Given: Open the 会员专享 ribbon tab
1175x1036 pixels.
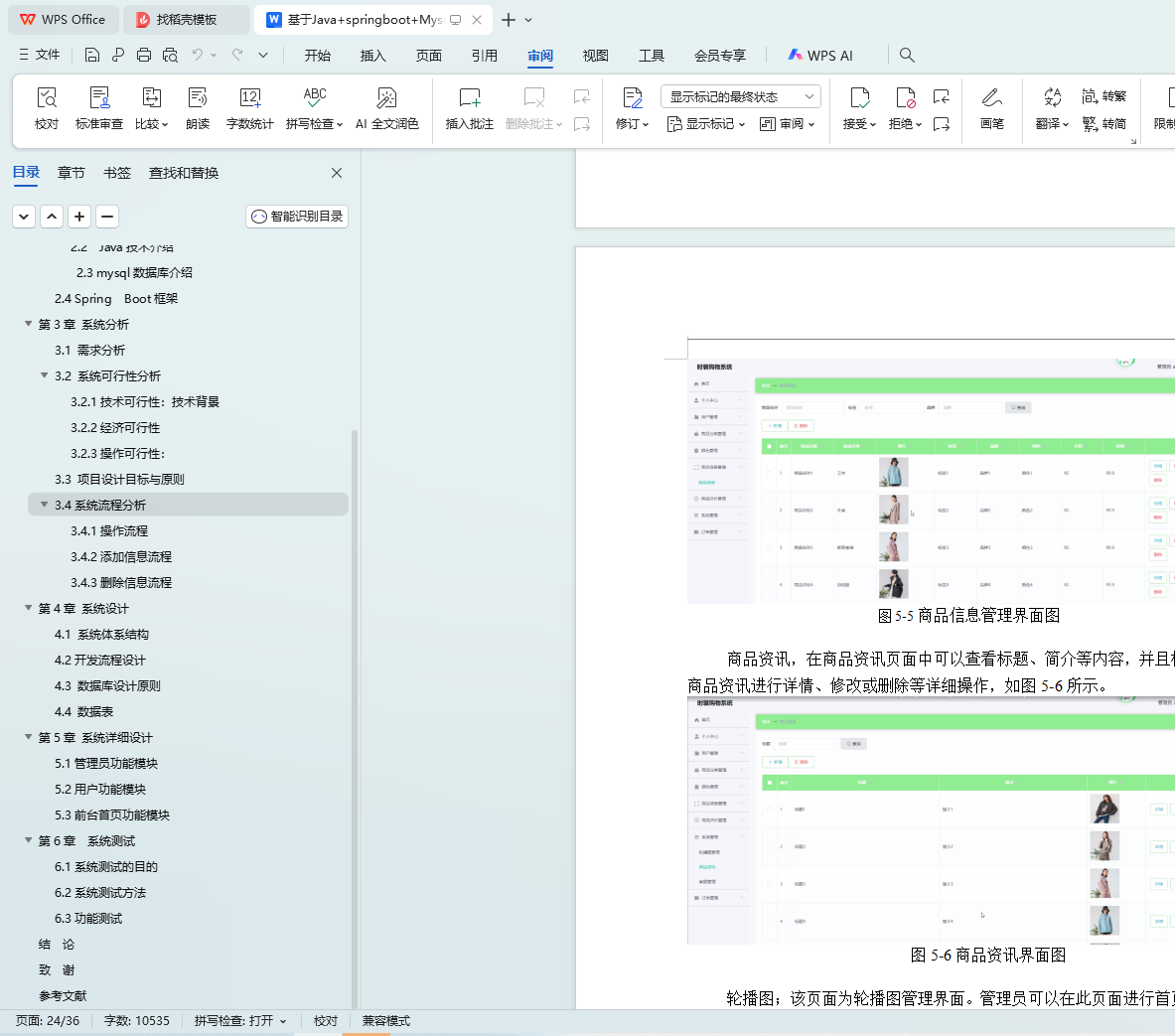Looking at the screenshot, I should (720, 56).
